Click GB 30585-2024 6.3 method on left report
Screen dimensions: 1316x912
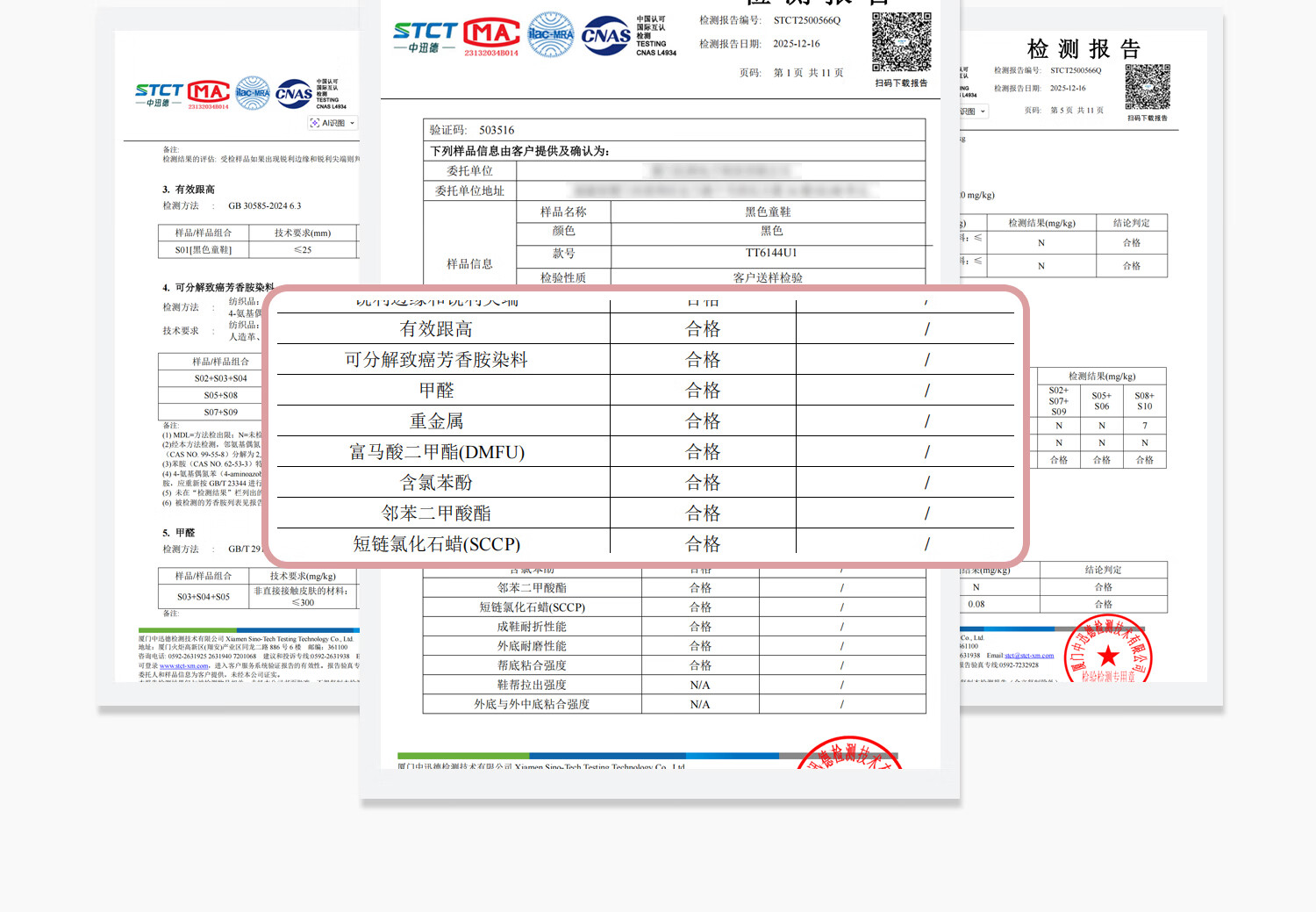(x=265, y=206)
